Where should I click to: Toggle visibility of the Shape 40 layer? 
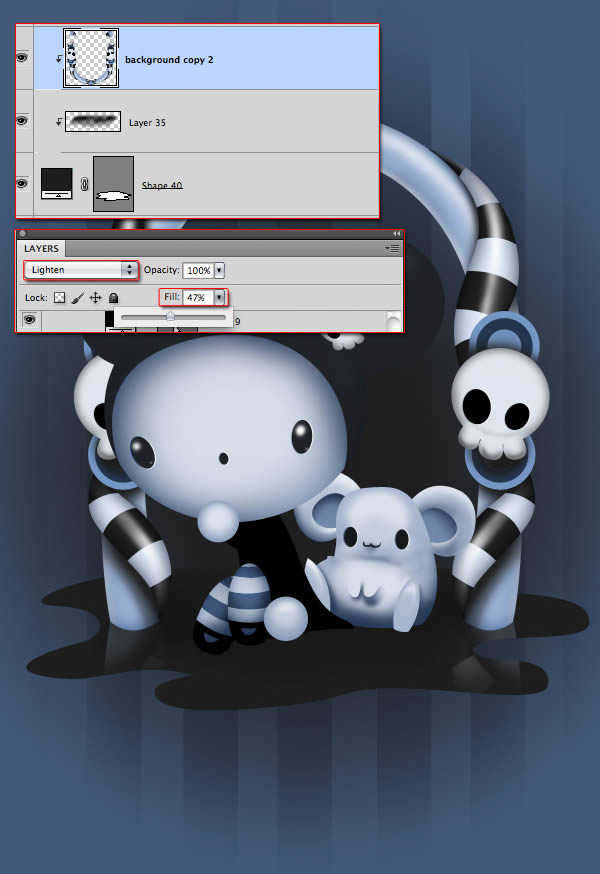(x=22, y=183)
